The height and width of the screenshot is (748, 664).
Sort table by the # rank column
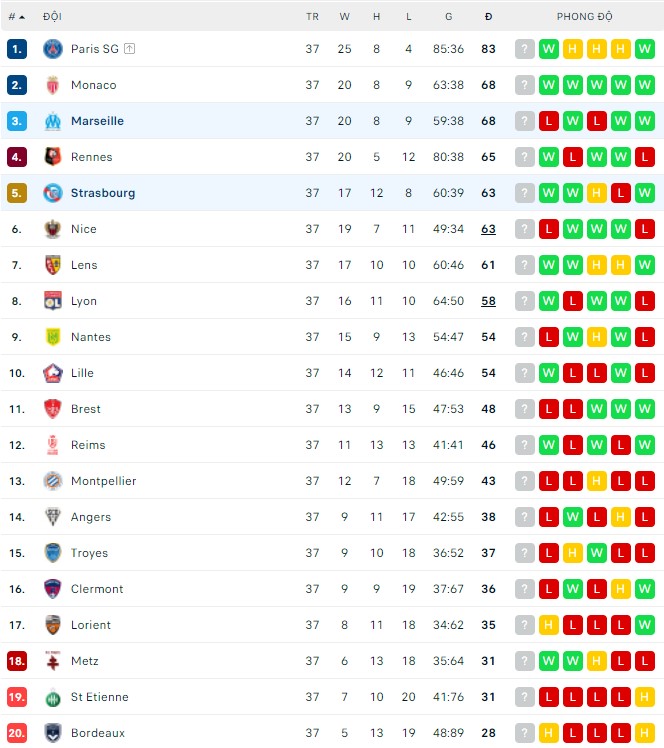pyautogui.click(x=16, y=17)
